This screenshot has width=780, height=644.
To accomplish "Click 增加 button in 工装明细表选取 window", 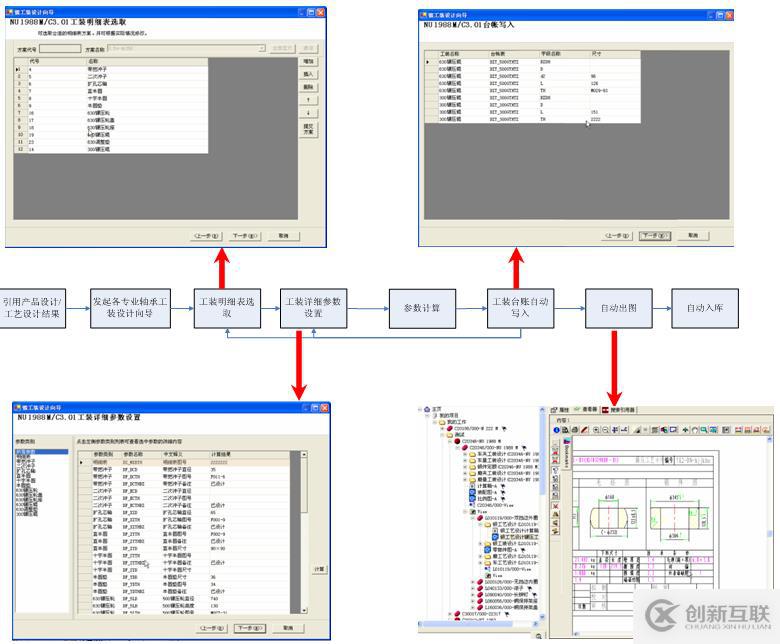I will click(x=308, y=61).
